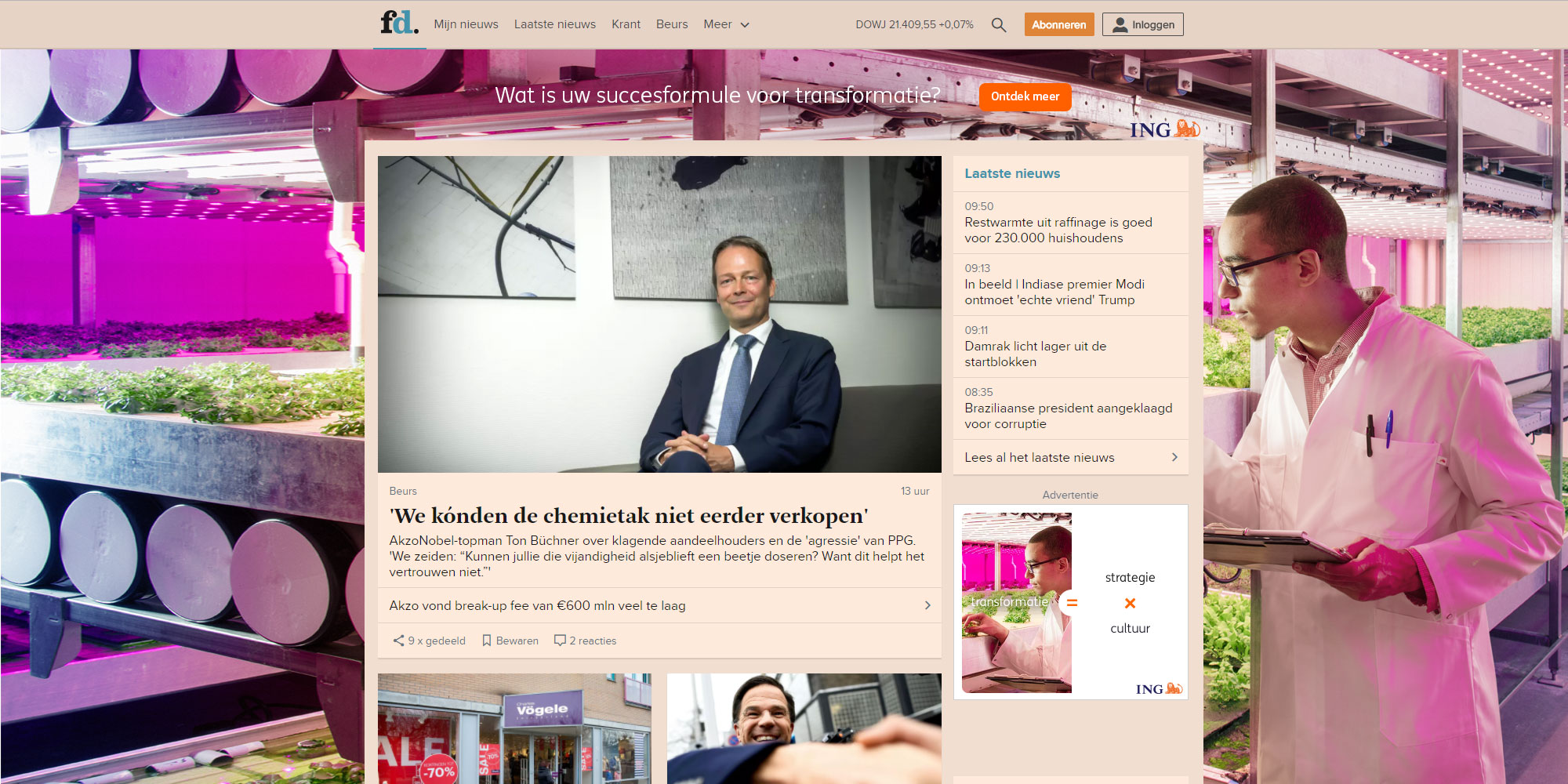Click the share icon labeled 9 x gedeeld
Screen dimensions: 1568x784
click(398, 641)
